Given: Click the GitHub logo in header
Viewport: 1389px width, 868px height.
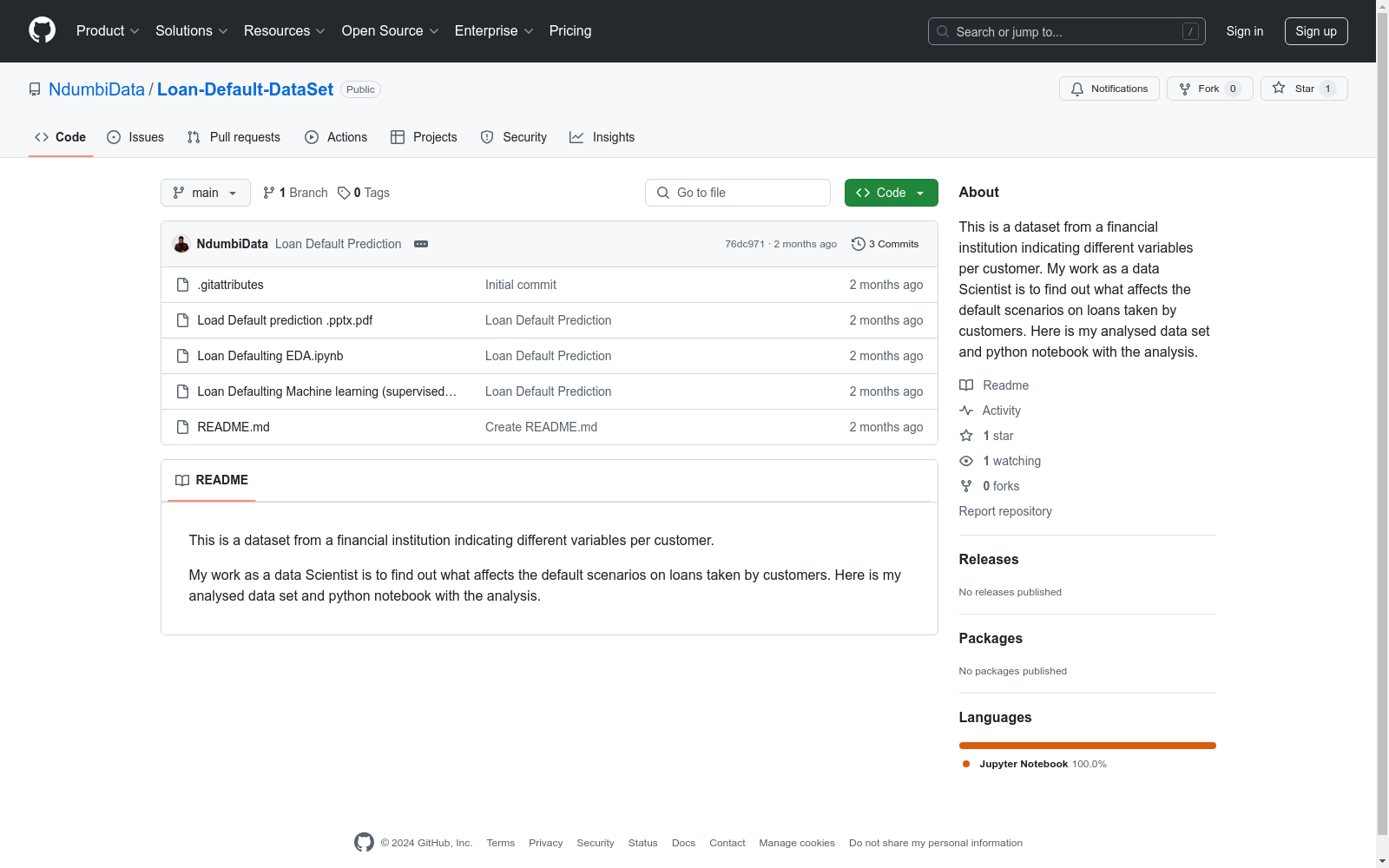Looking at the screenshot, I should [42, 30].
